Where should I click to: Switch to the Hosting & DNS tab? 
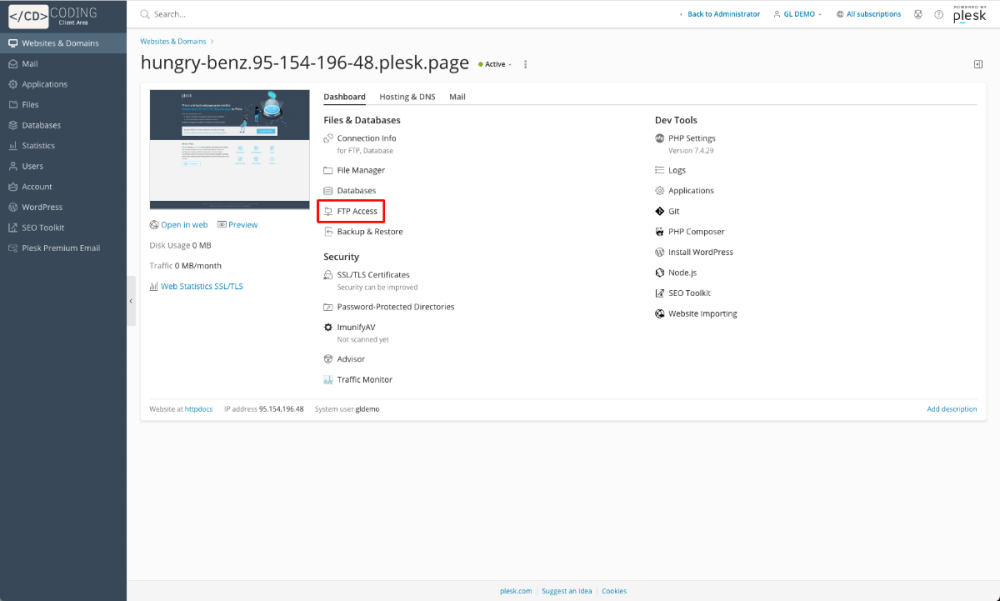[407, 97]
